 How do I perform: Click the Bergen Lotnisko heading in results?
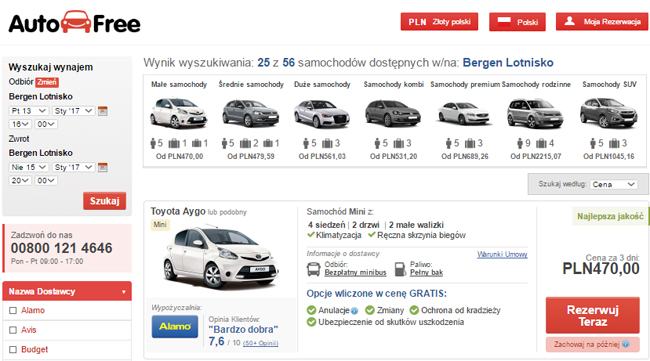tap(508, 63)
